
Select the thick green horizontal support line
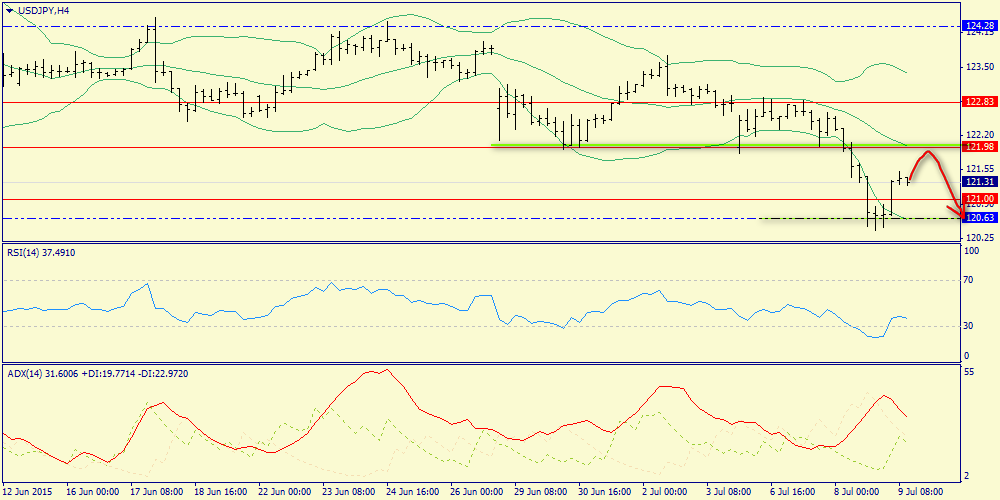[700, 145]
